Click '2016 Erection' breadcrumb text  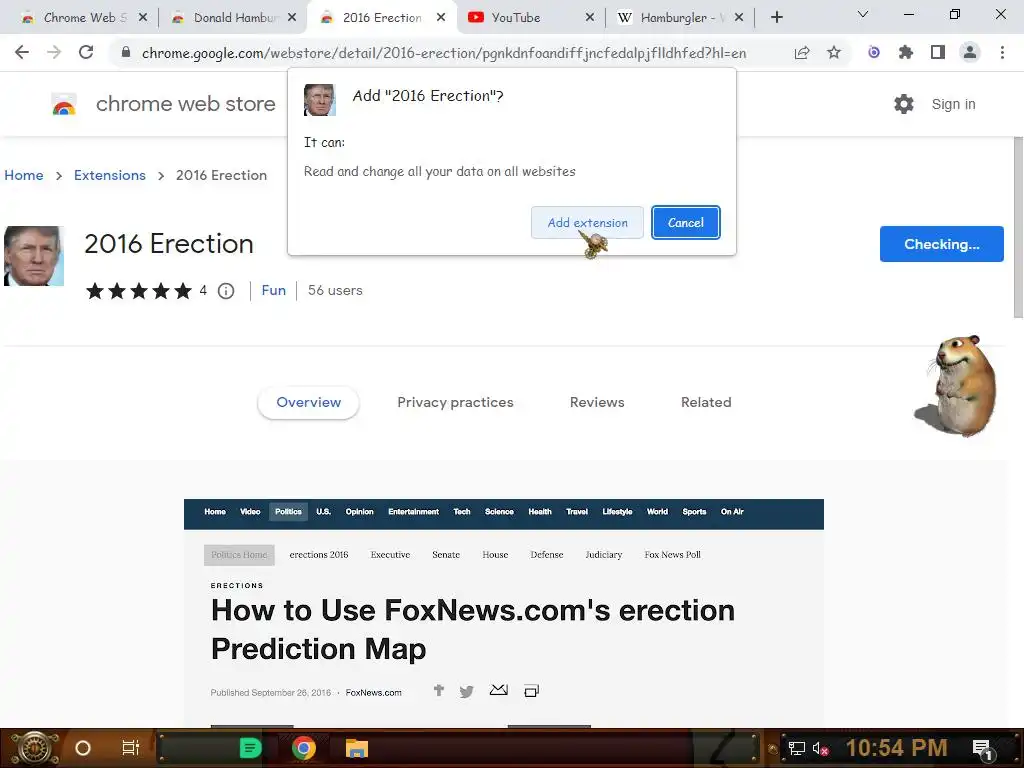[x=221, y=175]
